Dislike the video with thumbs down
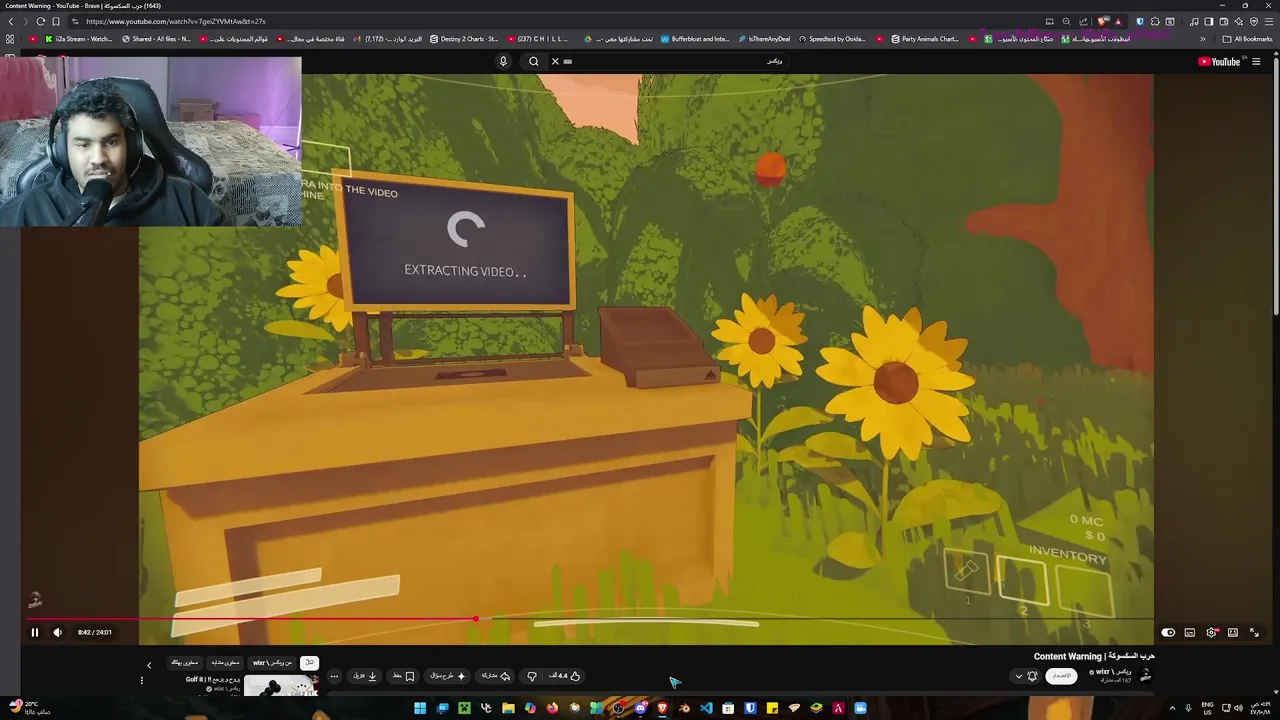1280x720 pixels. 532,676
